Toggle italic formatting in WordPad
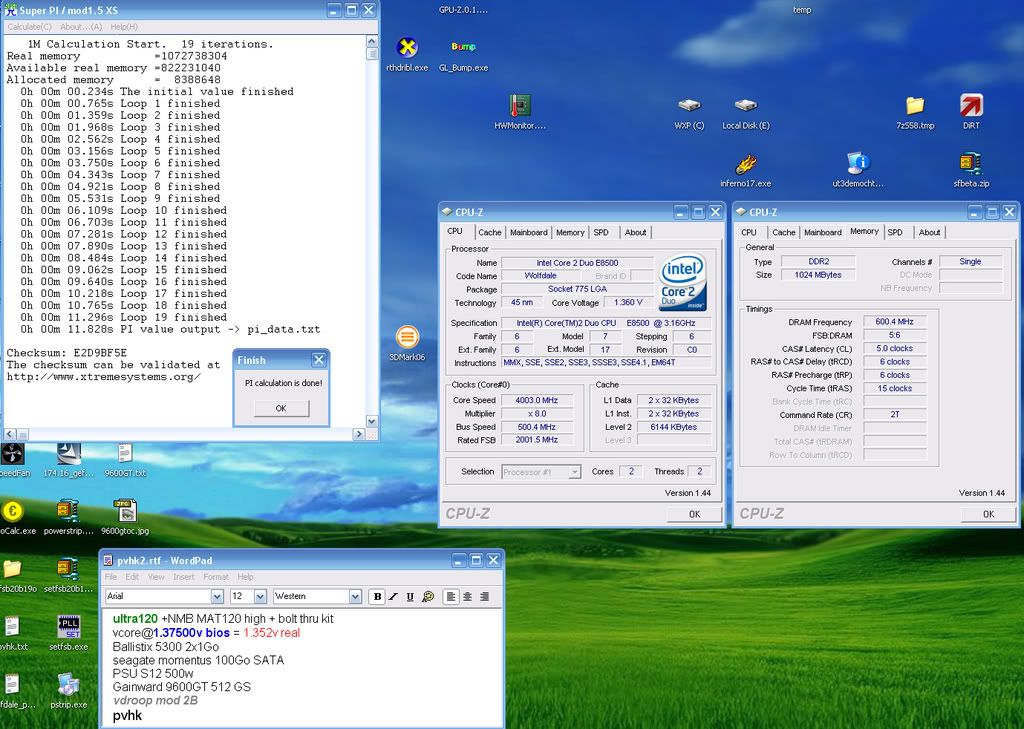The width and height of the screenshot is (1024, 729). pos(394,597)
